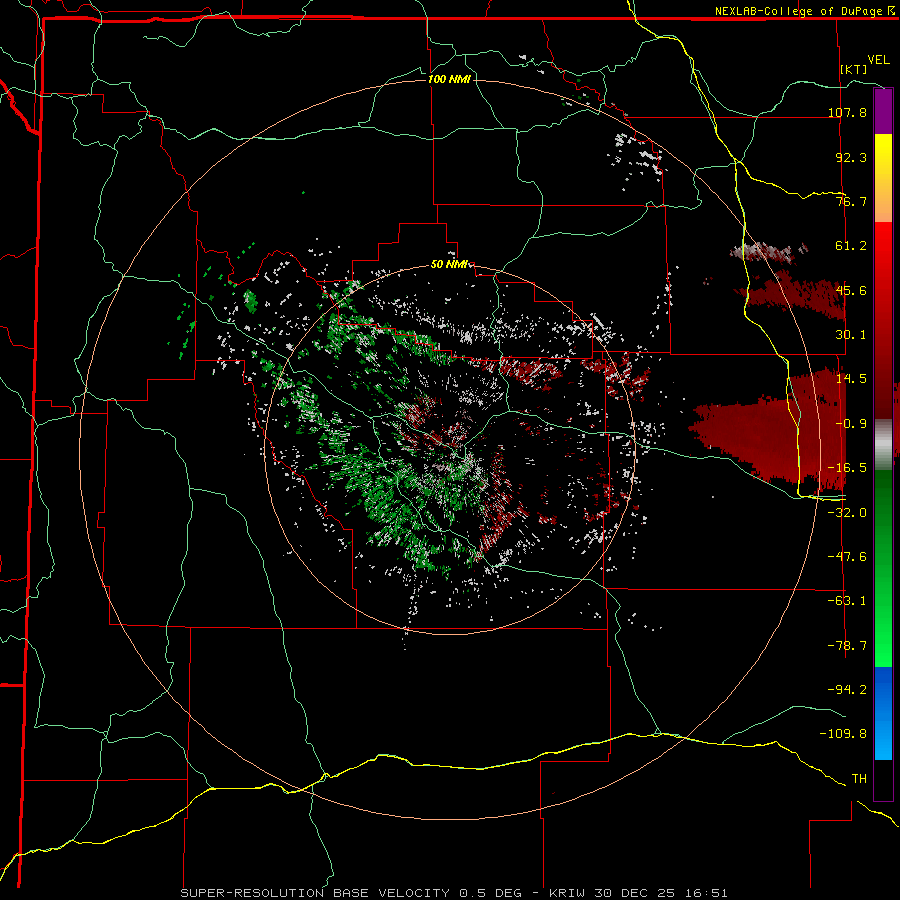Screen dimensions: 900x900
Task: Click SUPER-RESOLUTION BASE VELOCITY in the caption
Action: tap(315, 893)
